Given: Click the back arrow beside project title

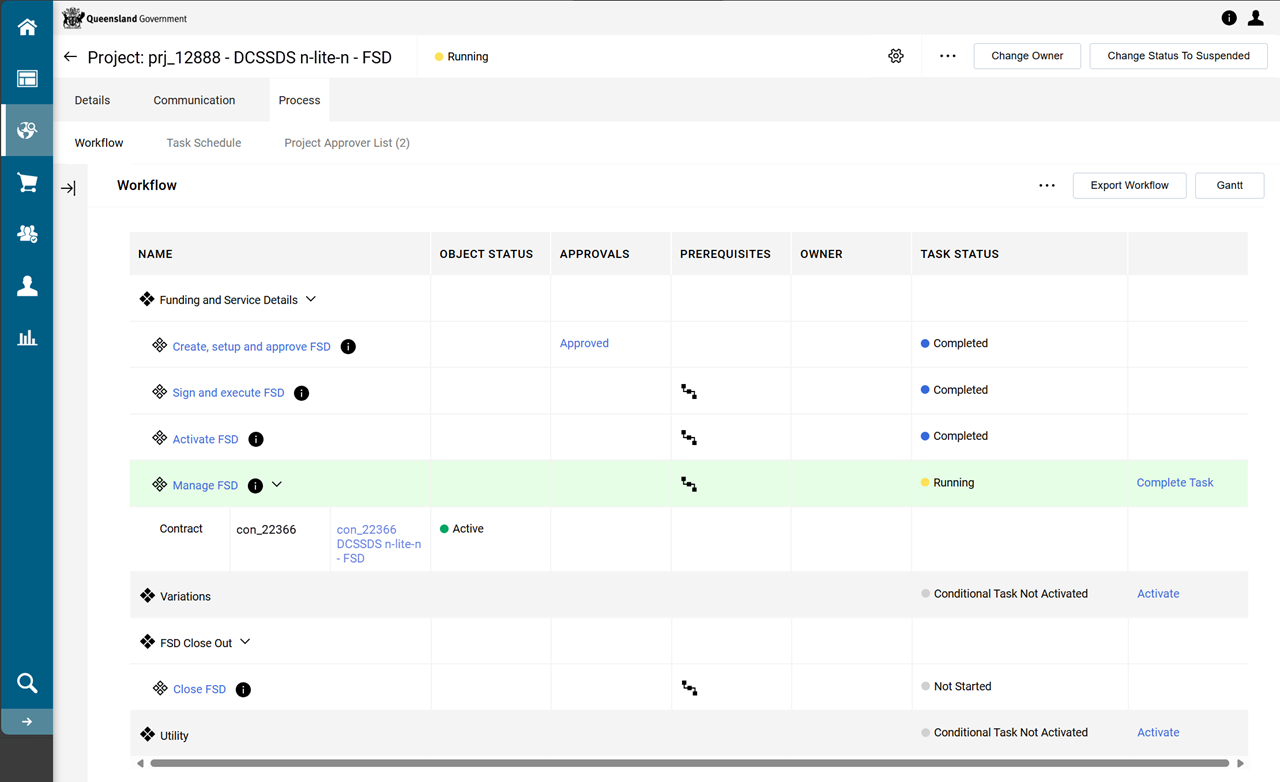Looking at the screenshot, I should [70, 57].
